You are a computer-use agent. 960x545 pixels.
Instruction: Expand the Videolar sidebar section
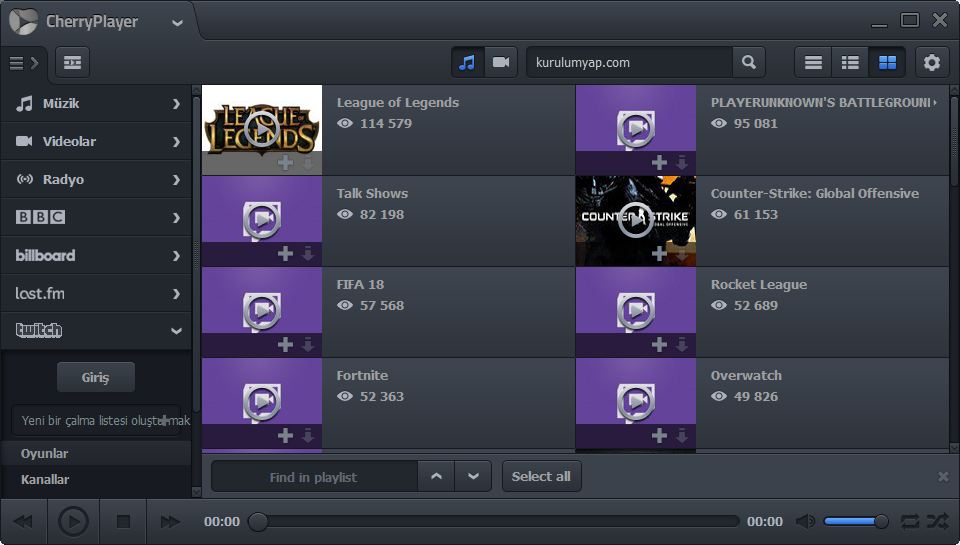tap(97, 141)
